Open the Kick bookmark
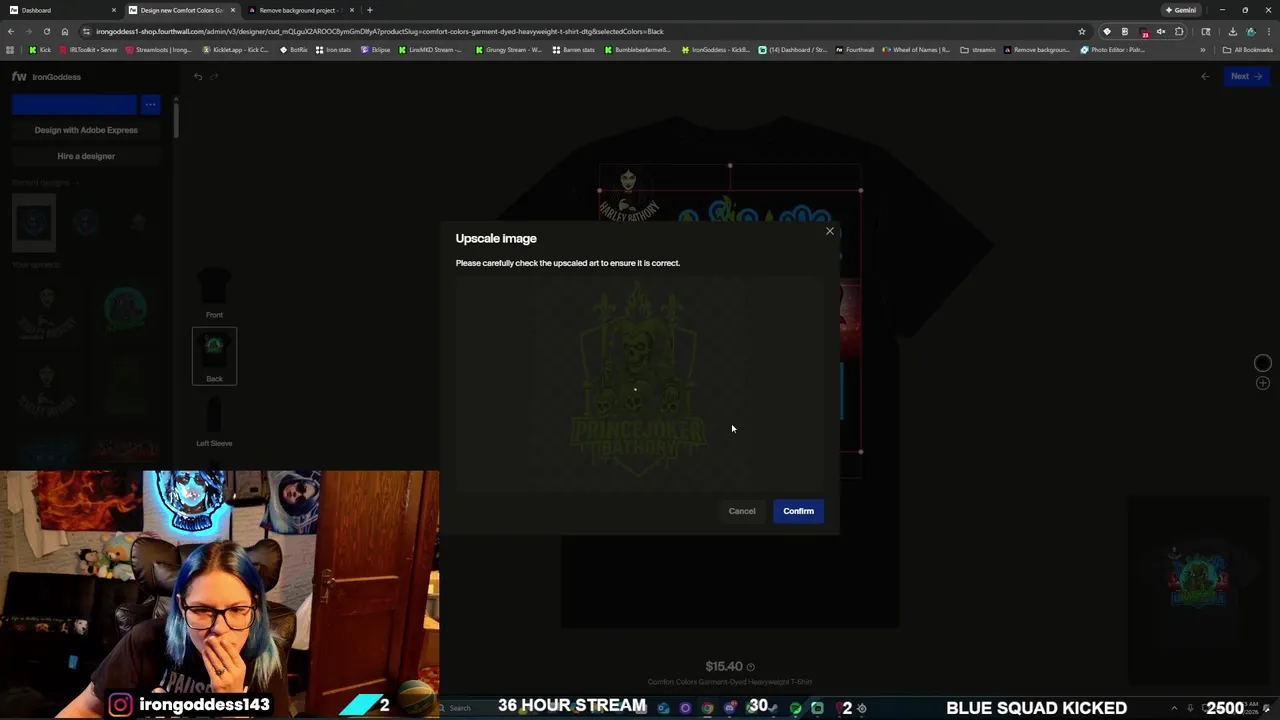The width and height of the screenshot is (1280, 720). coord(40,49)
